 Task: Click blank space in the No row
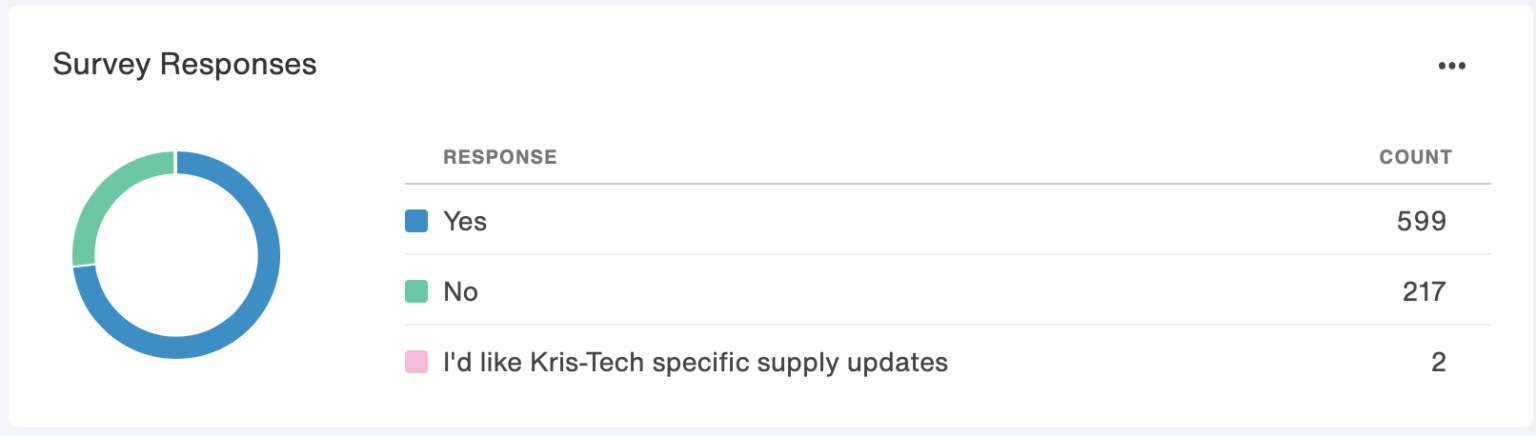(900, 291)
